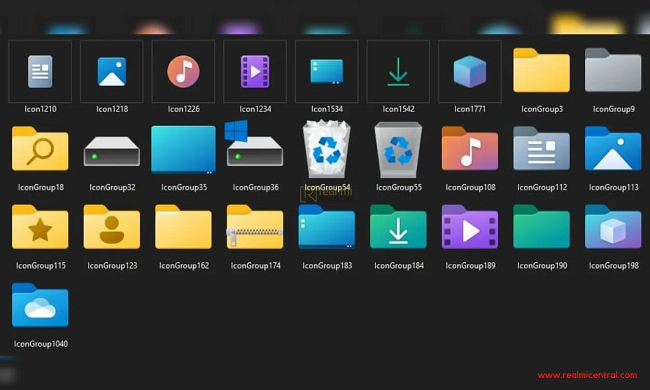Click the 'Icon1542' file name label

[x=398, y=109]
